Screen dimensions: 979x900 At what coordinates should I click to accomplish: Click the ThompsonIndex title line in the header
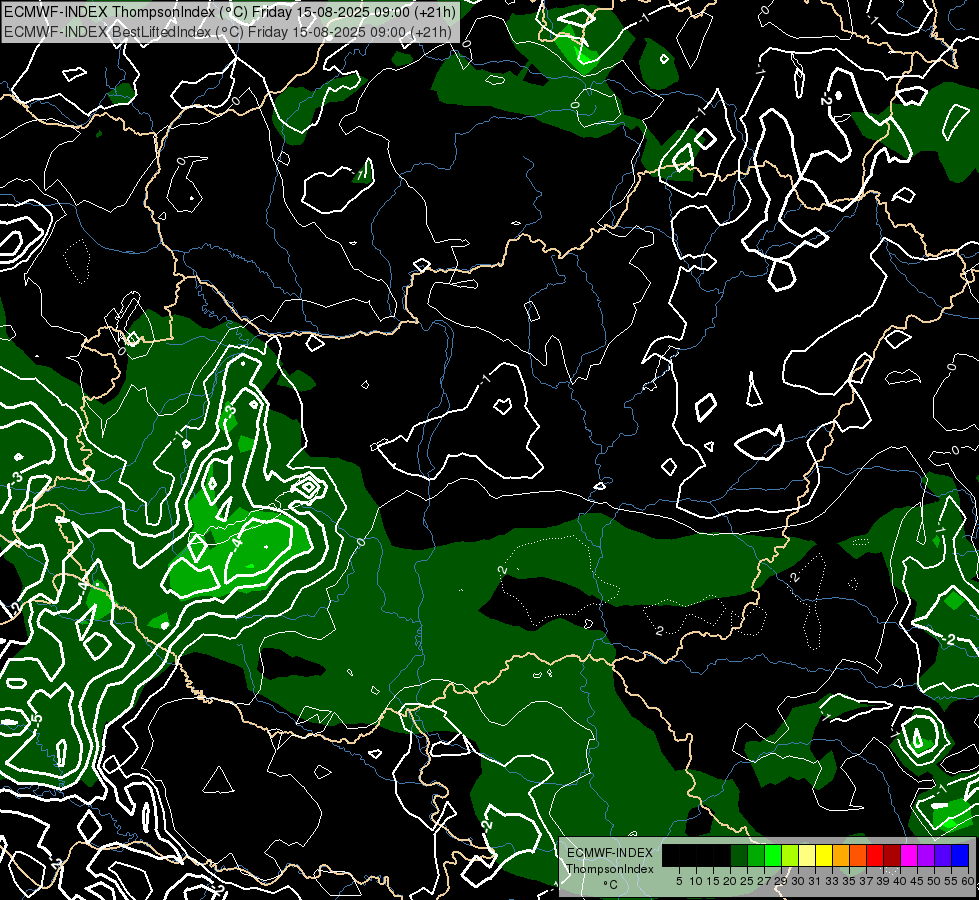[230, 12]
